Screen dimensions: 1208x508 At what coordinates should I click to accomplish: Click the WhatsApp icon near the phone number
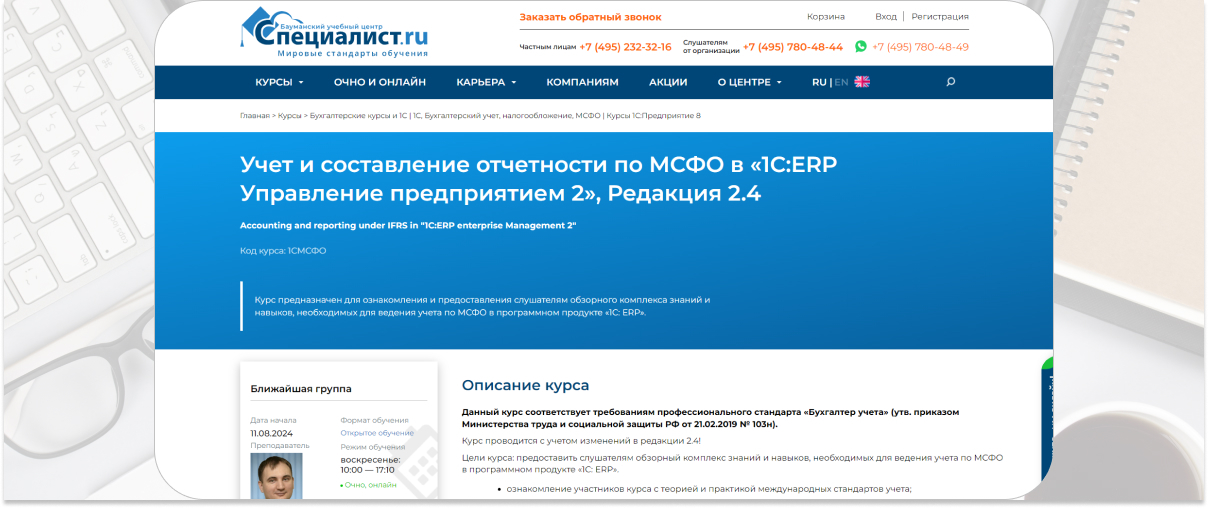coord(860,46)
